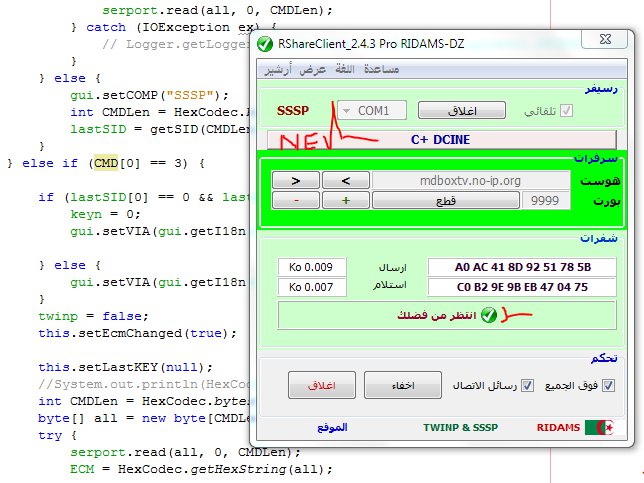Click the قطع disconnect button
Viewport: 644px width, 483px height.
pos(446,200)
